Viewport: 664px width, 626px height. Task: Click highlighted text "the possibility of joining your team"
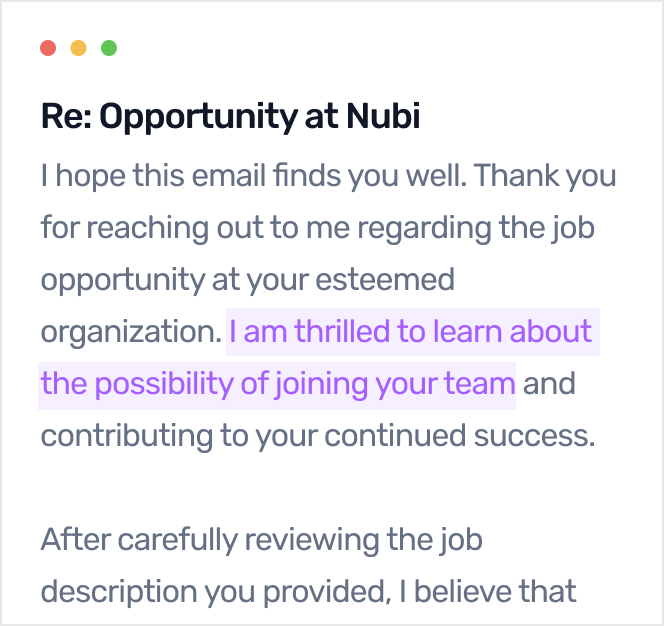tap(277, 383)
